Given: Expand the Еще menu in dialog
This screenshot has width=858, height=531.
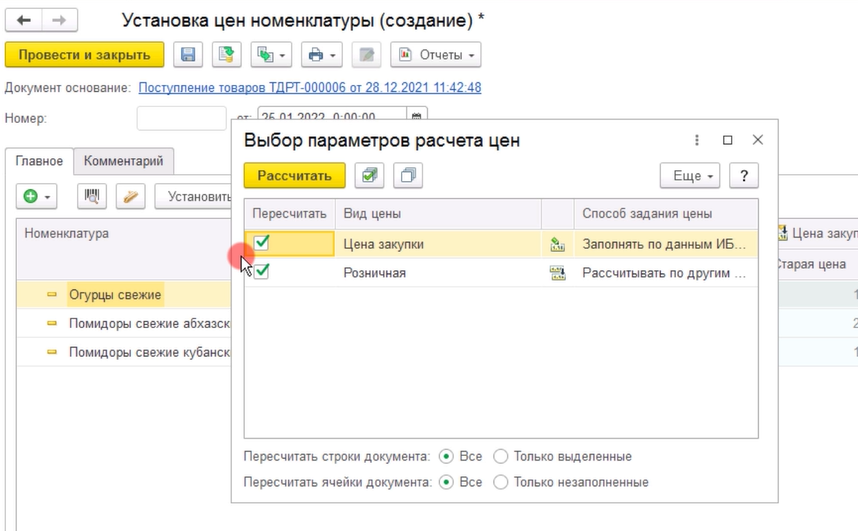Looking at the screenshot, I should (x=690, y=176).
